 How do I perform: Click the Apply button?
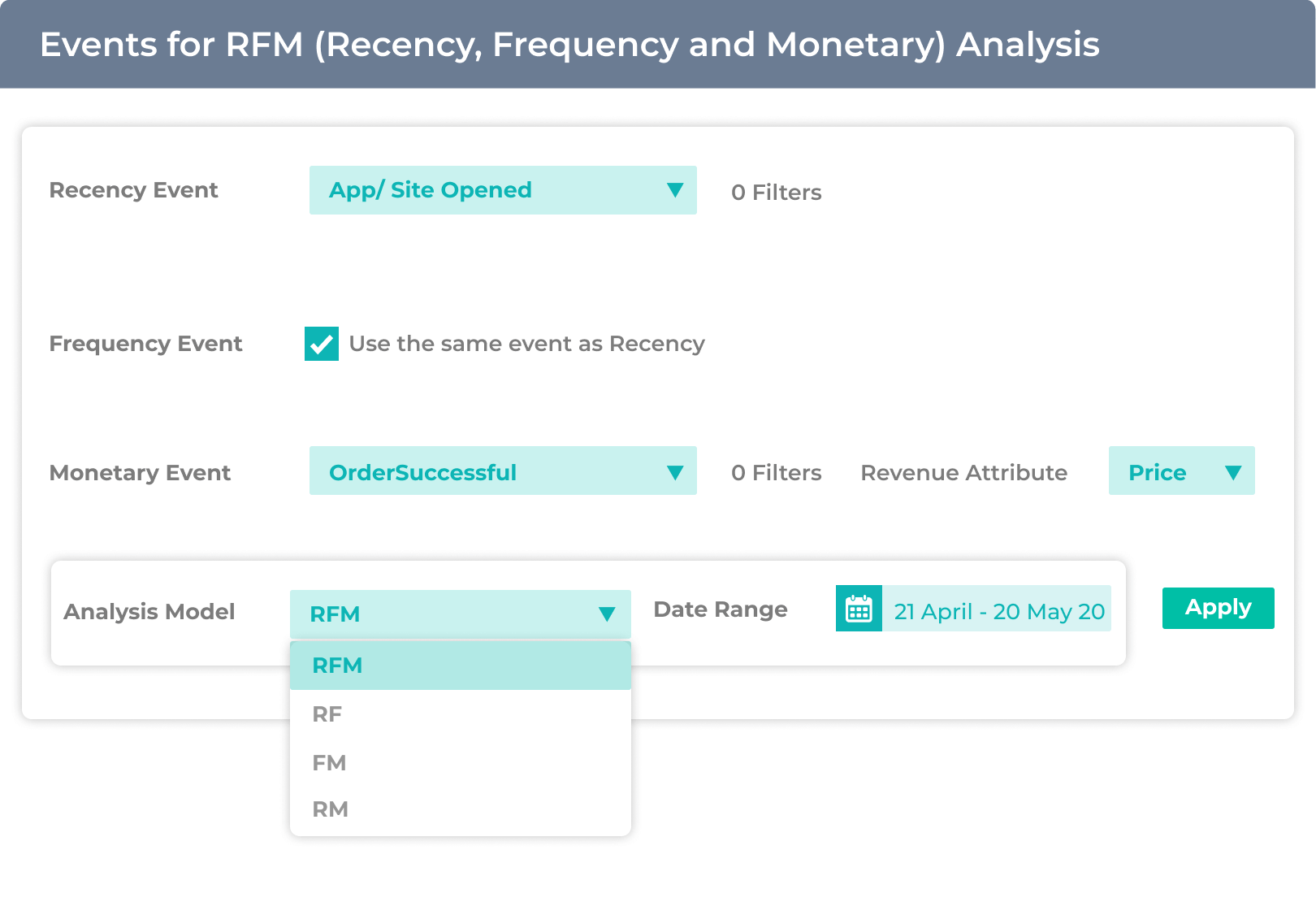point(1218,608)
